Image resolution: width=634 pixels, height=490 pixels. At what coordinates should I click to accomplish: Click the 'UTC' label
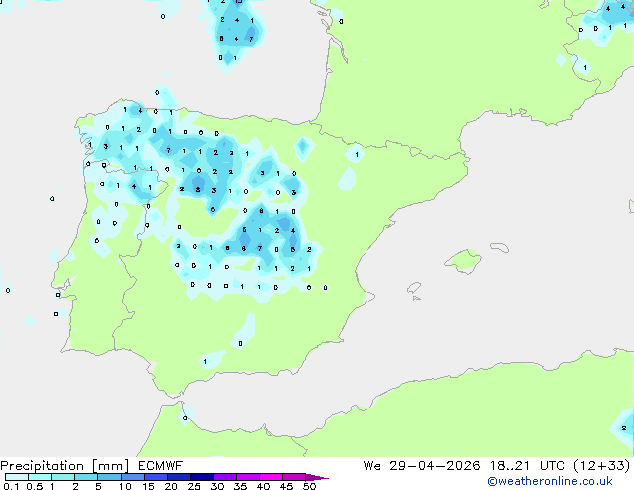pyautogui.click(x=552, y=466)
